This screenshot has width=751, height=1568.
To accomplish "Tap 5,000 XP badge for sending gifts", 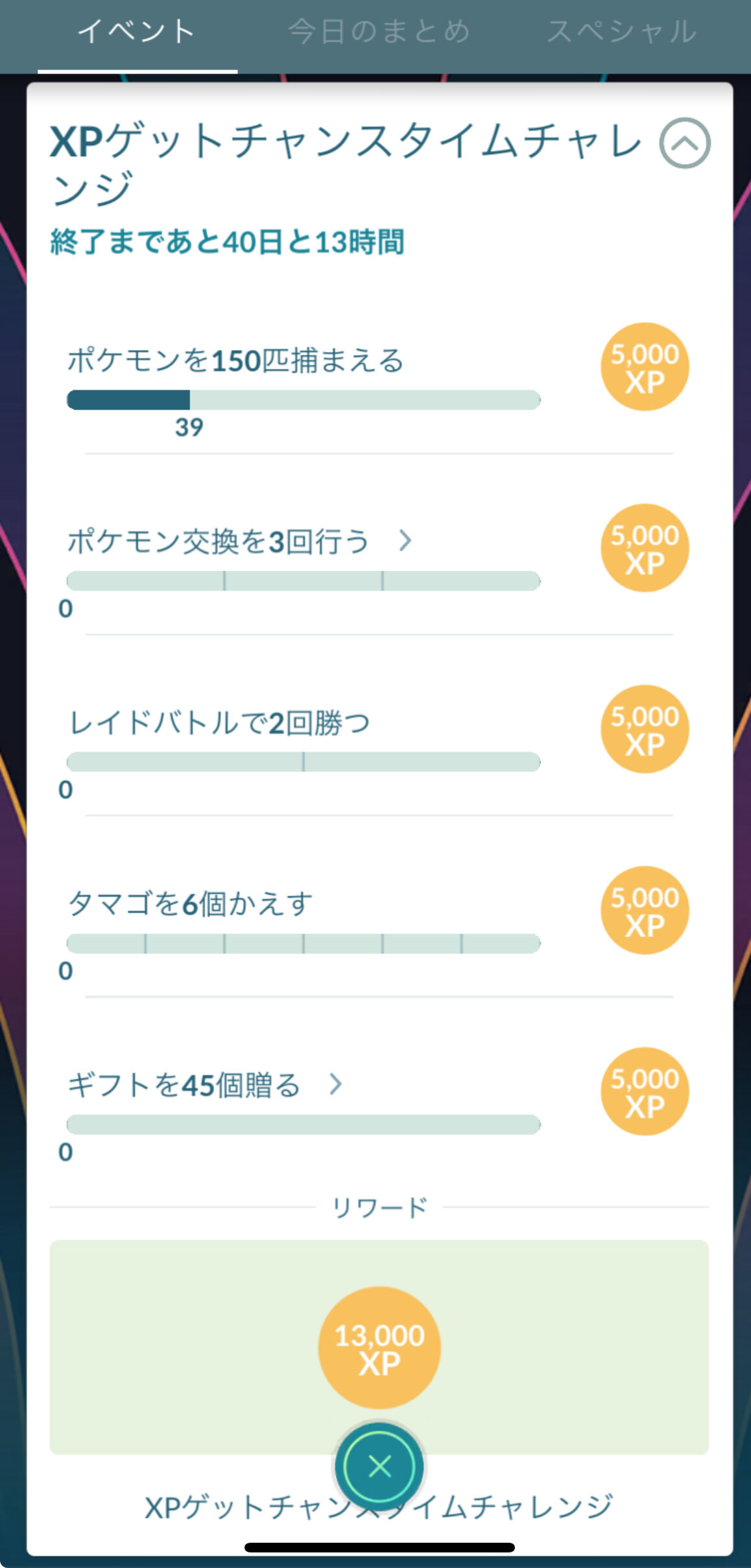I will (x=645, y=1092).
